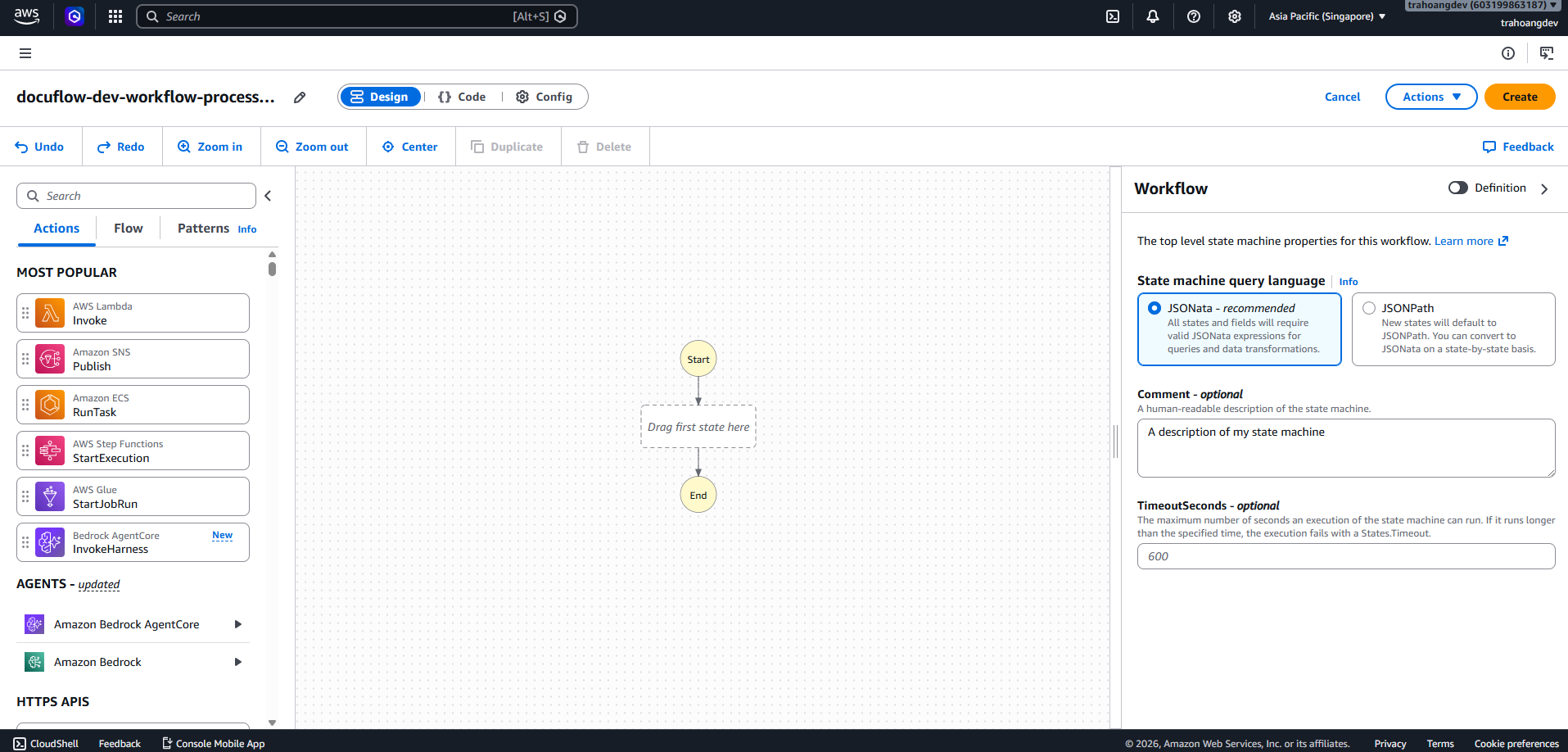Open the Patterns tab
This screenshot has height=752, width=1568.
[203, 229]
